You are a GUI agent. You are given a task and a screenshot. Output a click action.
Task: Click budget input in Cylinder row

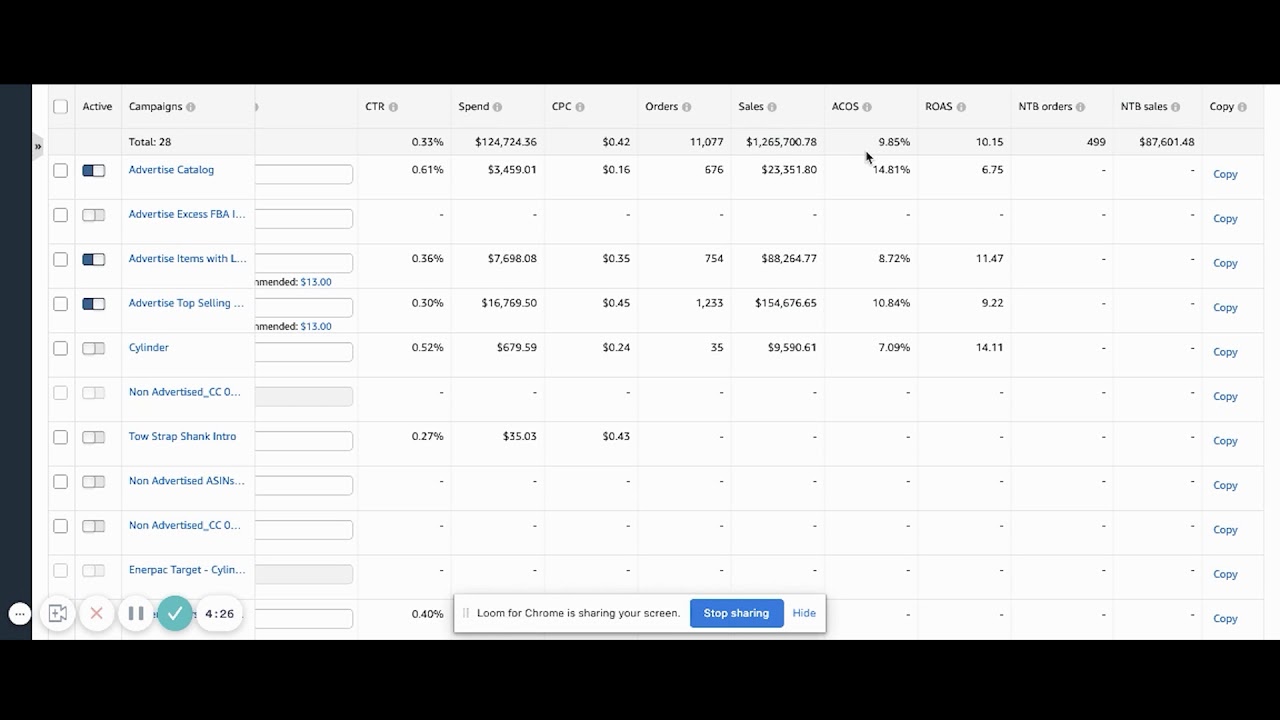point(304,352)
